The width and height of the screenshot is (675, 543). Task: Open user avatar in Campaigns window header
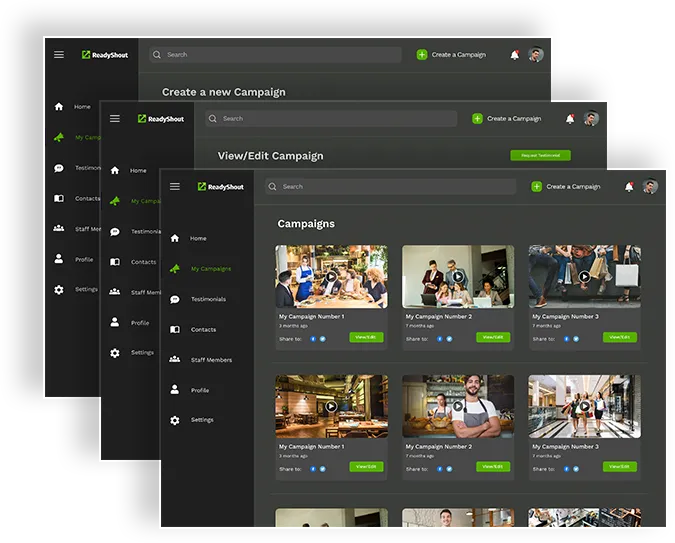pyautogui.click(x=650, y=186)
